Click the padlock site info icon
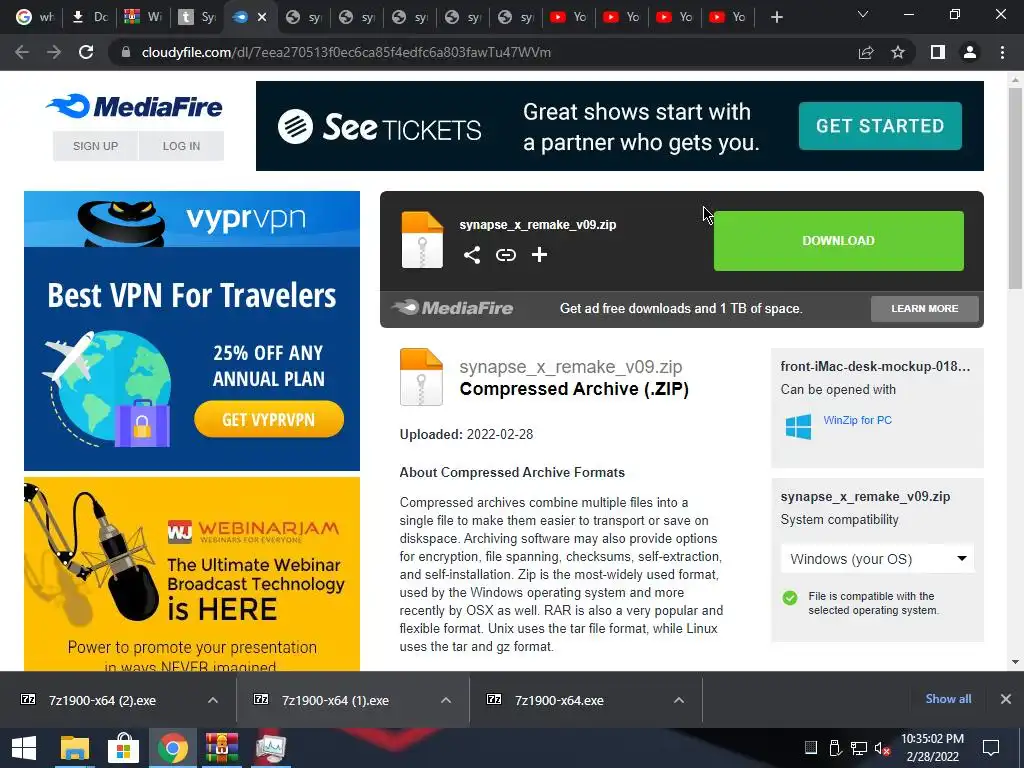 click(x=126, y=52)
